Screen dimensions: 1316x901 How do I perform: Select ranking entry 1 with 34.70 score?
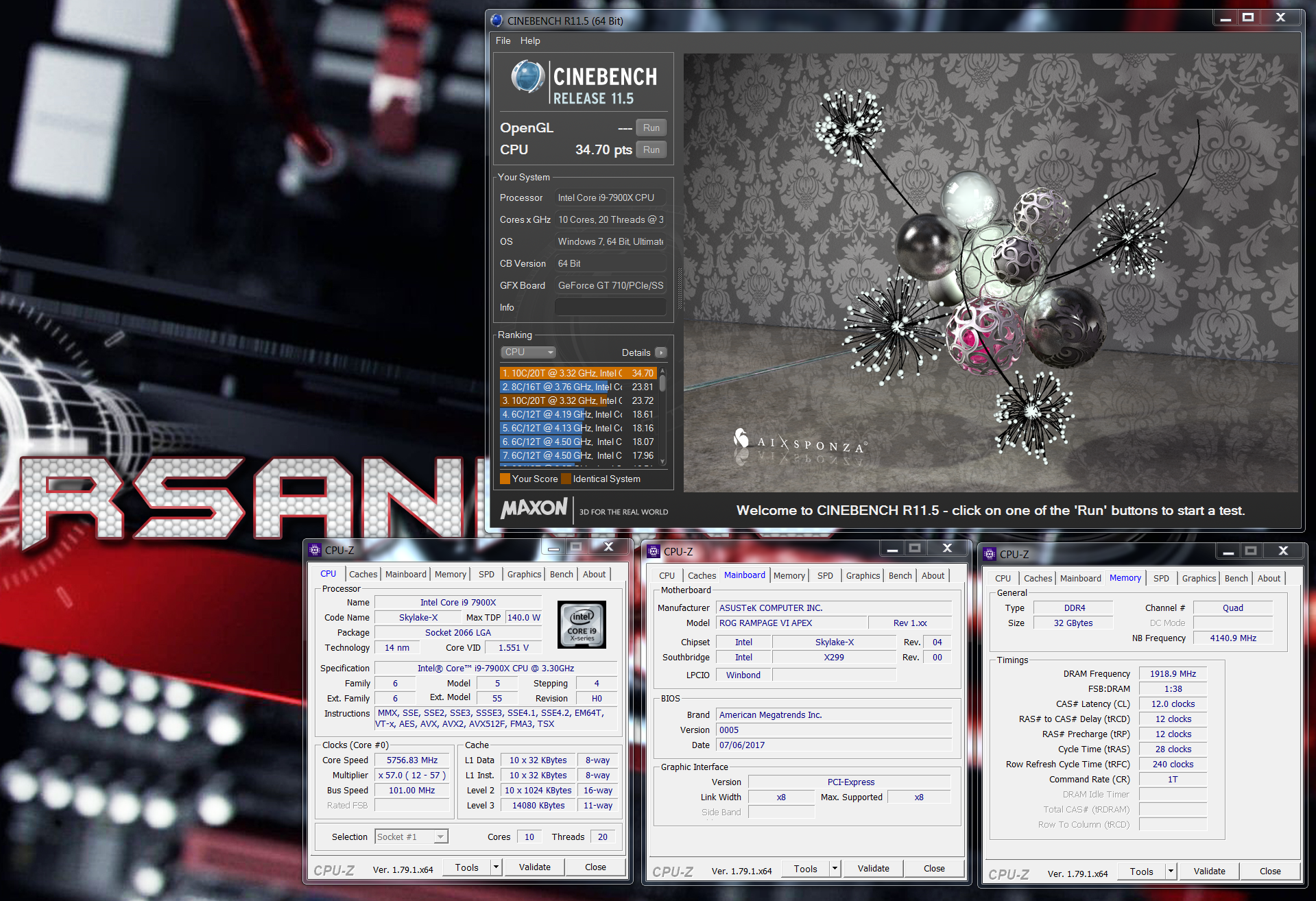578,373
